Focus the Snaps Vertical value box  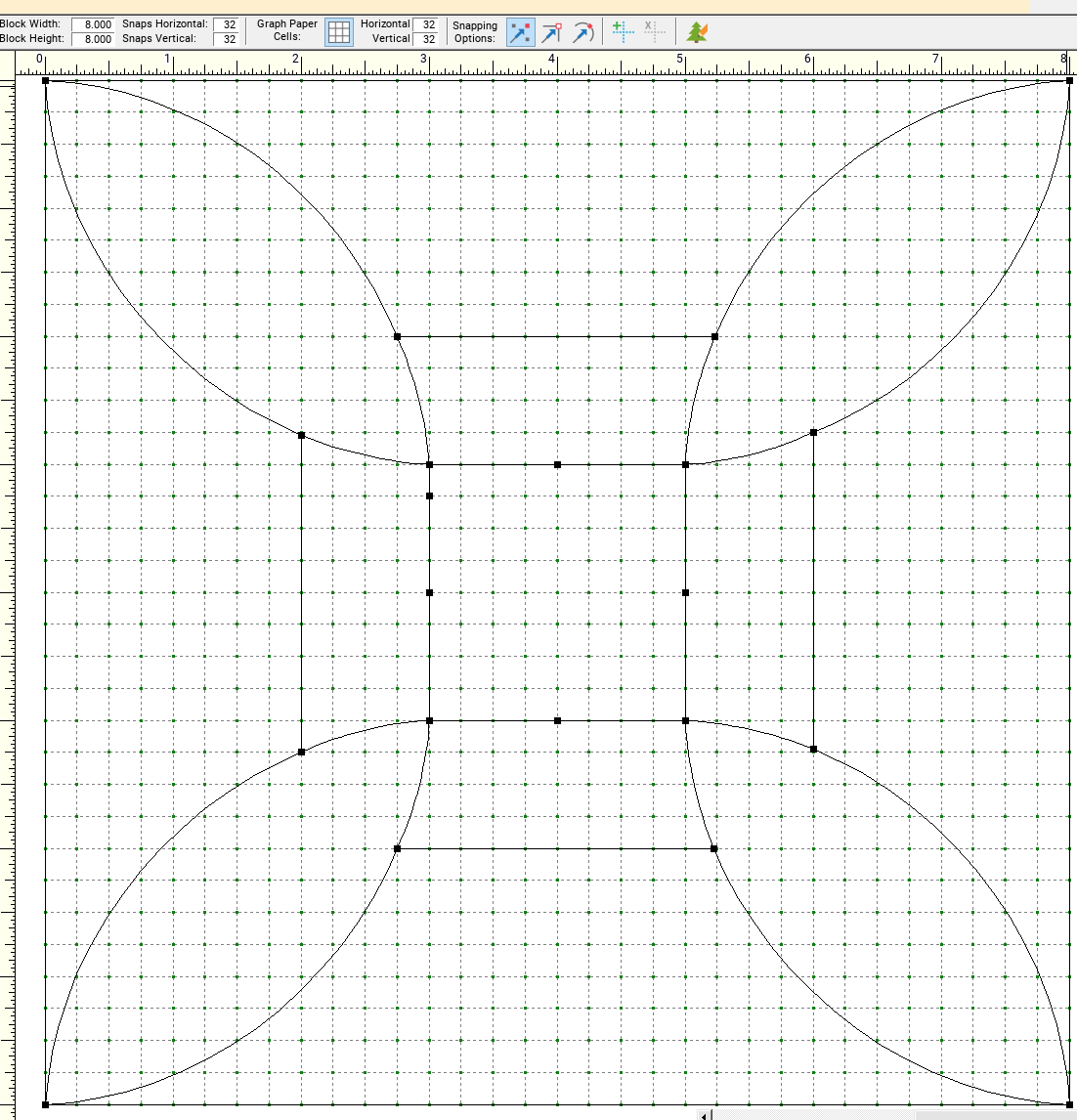229,39
